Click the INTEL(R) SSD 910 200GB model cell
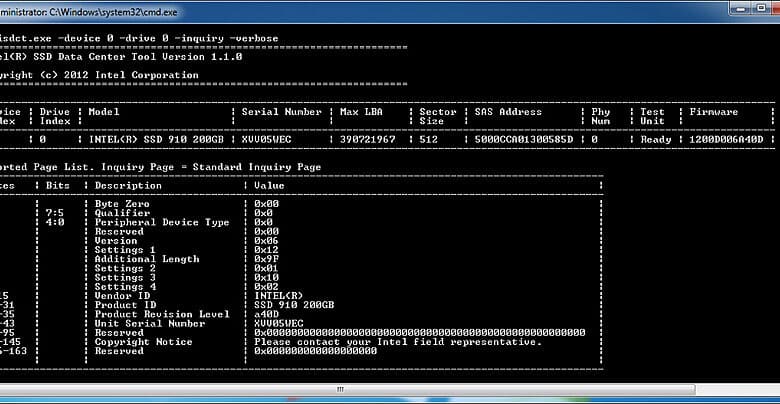The image size is (780, 404). click(156, 140)
